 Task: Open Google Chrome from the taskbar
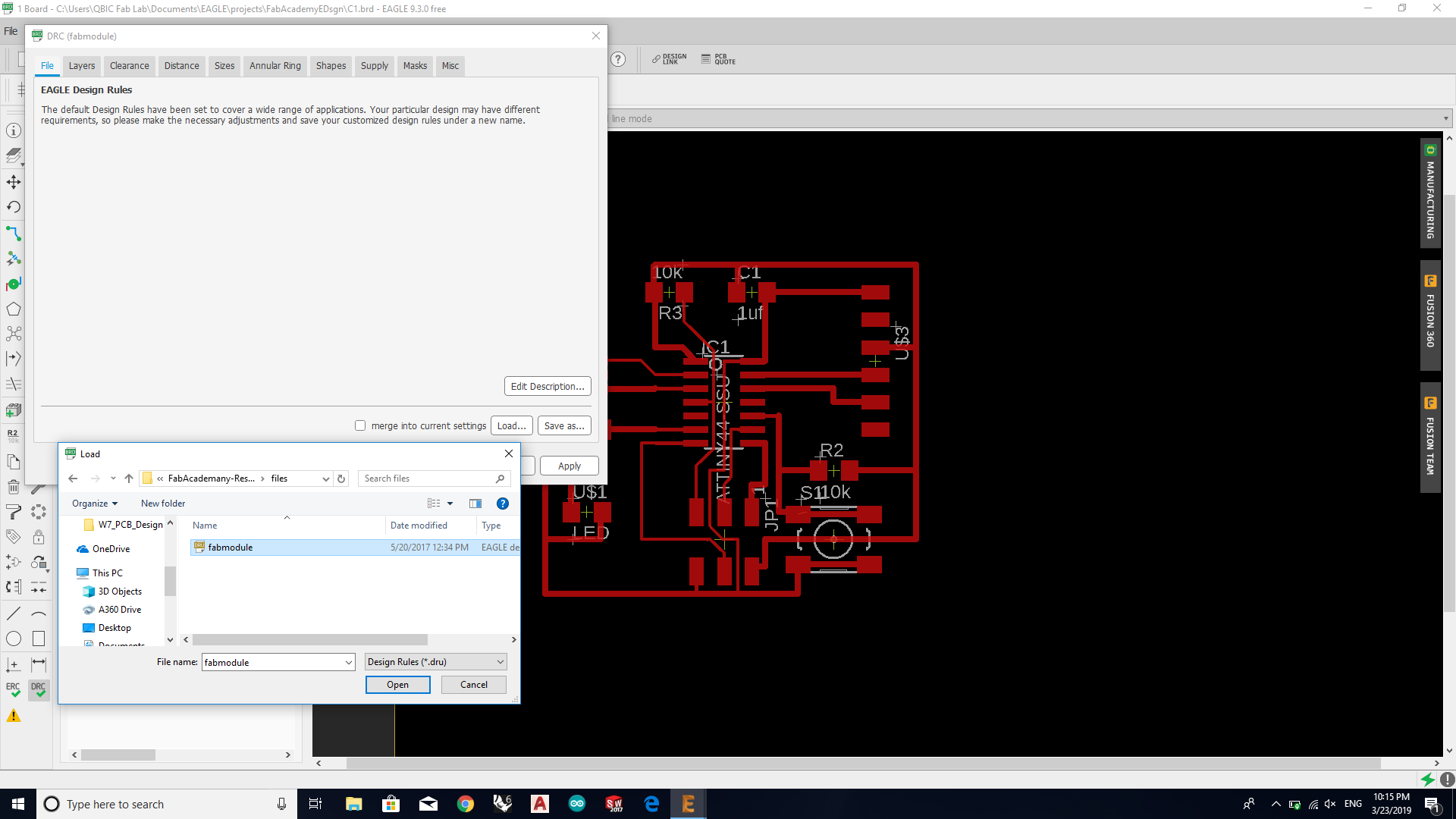466,804
